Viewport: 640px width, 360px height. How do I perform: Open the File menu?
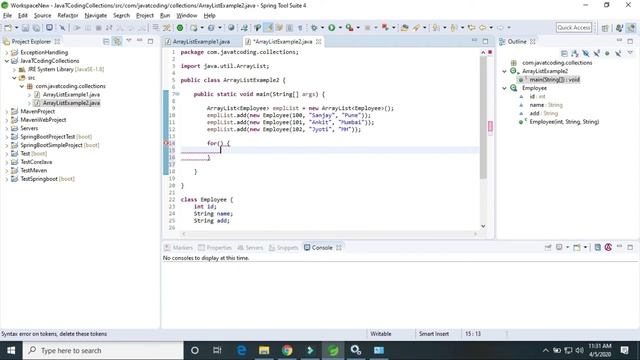[7, 16]
